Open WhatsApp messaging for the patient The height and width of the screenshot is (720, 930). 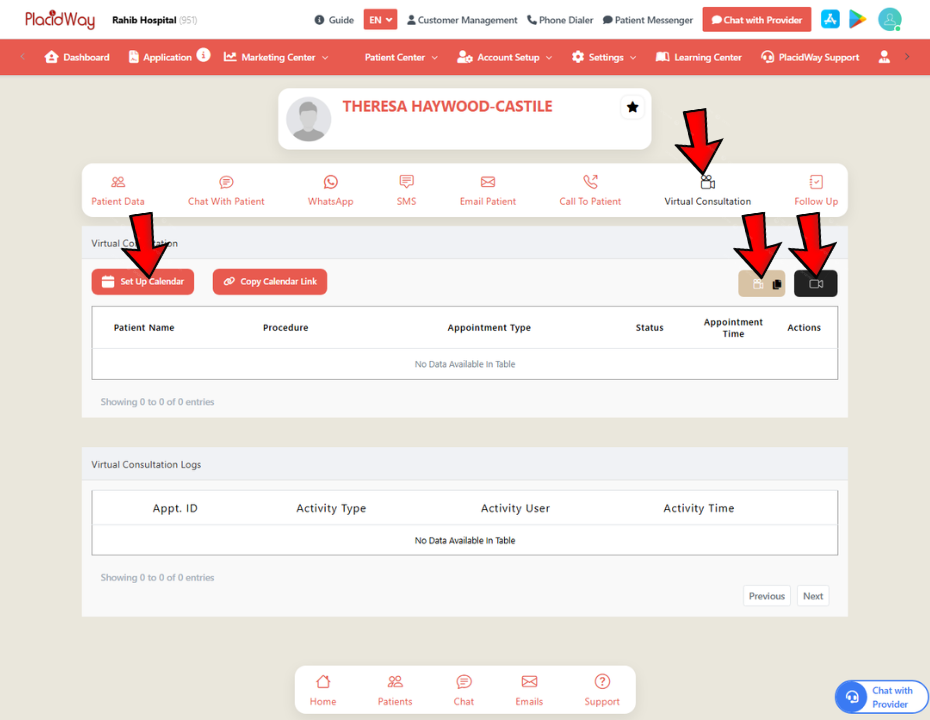[330, 190]
